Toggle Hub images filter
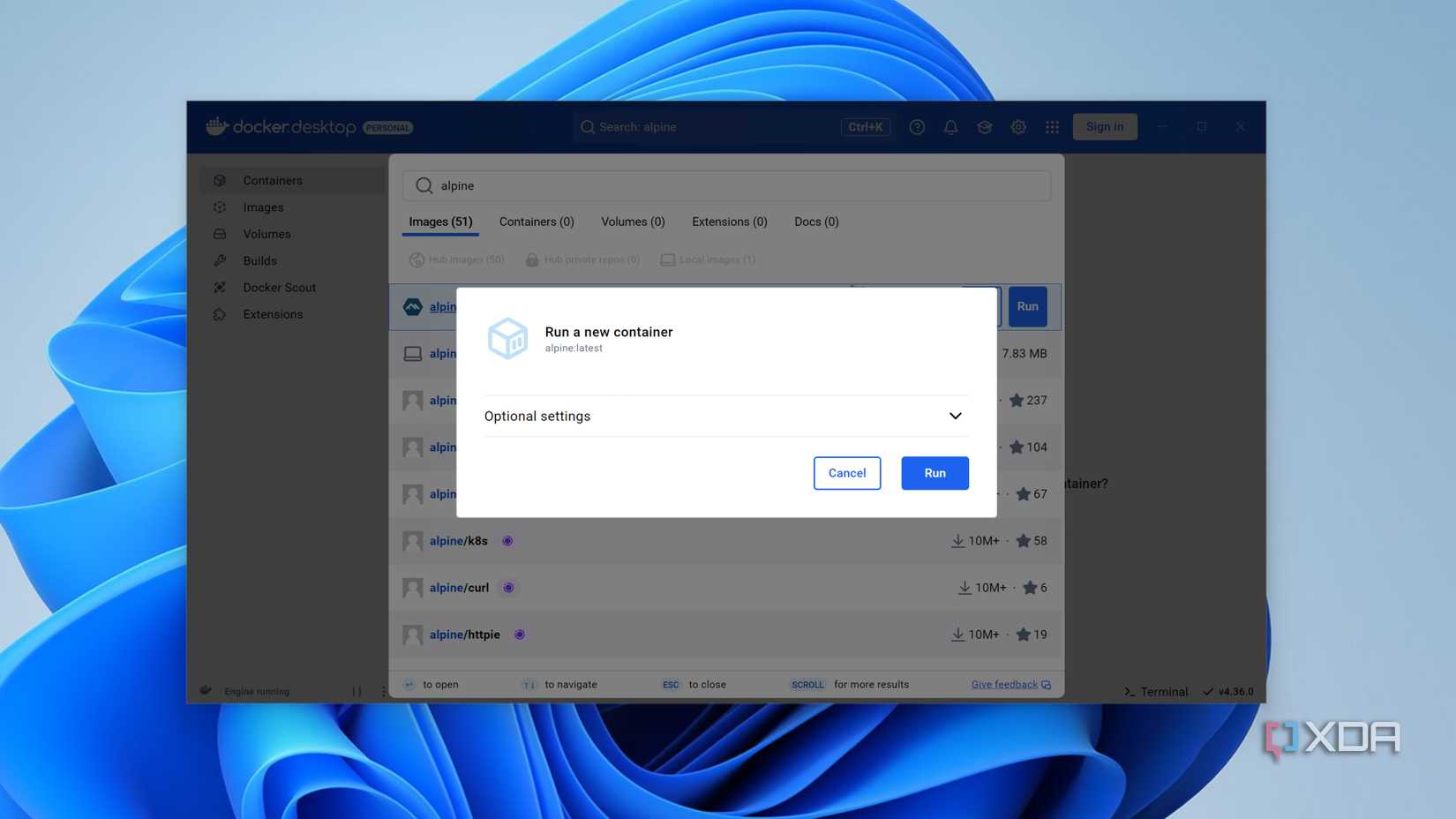 (x=456, y=259)
